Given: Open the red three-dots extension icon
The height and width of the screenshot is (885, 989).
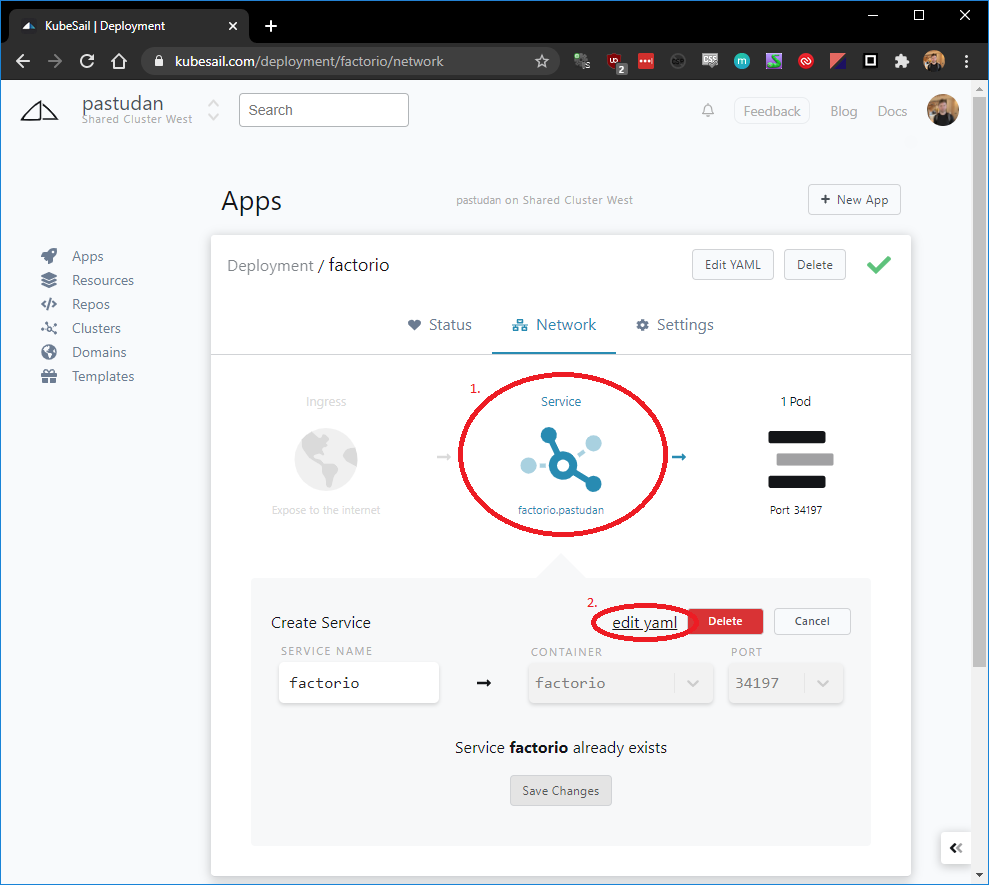Looking at the screenshot, I should pyautogui.click(x=646, y=61).
